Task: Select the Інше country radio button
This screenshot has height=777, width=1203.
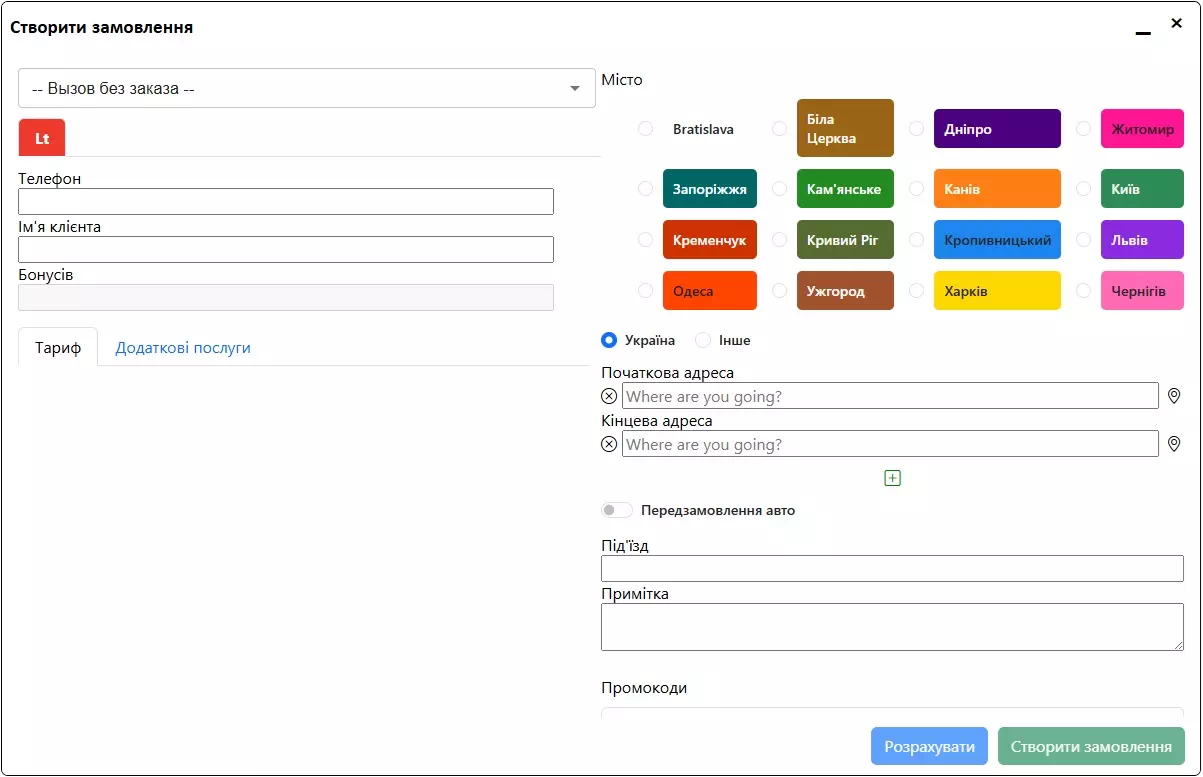Action: pyautogui.click(x=703, y=341)
